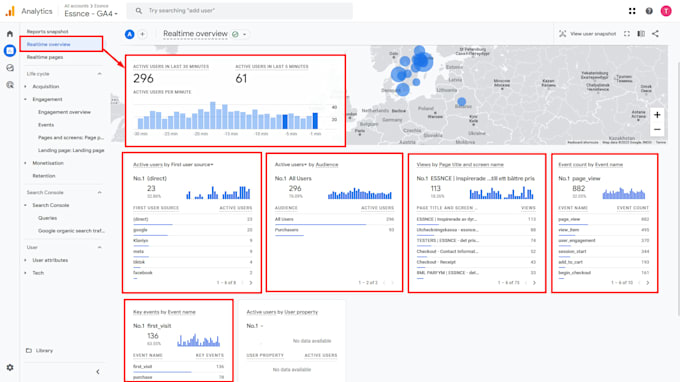The width and height of the screenshot is (680, 382).
Task: Open the Advertising icon in left rail
Action: (x=10, y=85)
